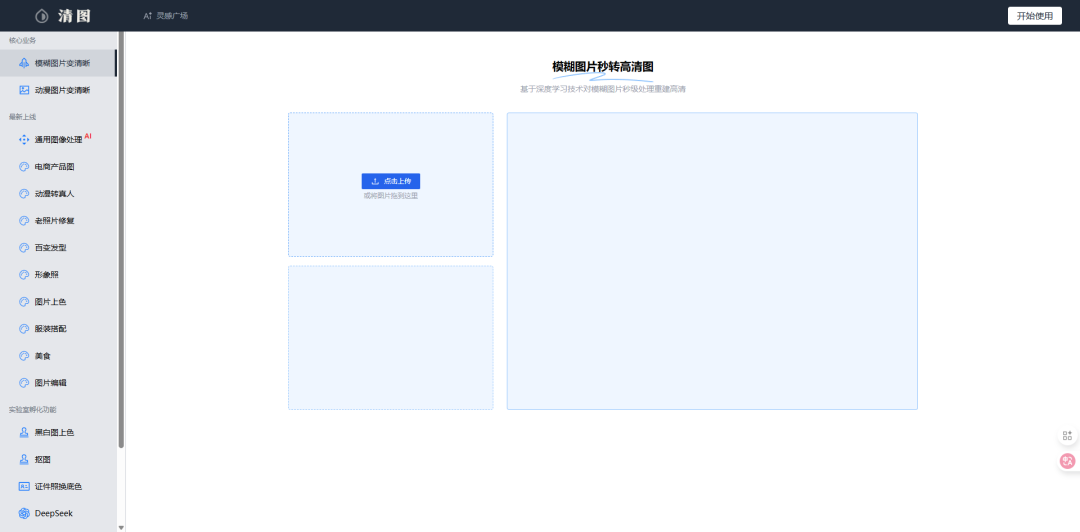Open the 图片上色 sidebar item
The height and width of the screenshot is (532, 1080).
[x=59, y=302]
